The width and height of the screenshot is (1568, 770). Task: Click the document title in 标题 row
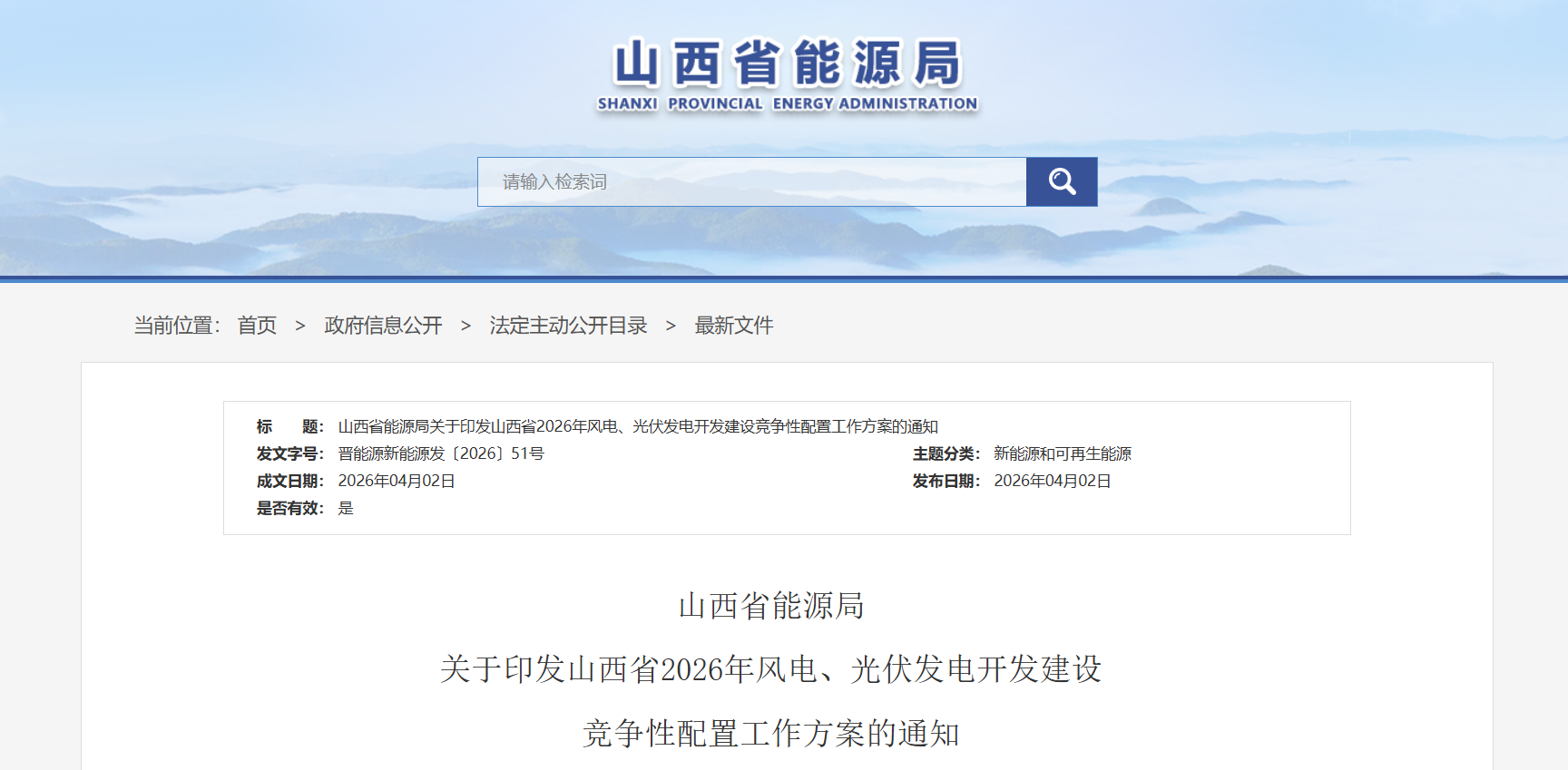(x=637, y=426)
